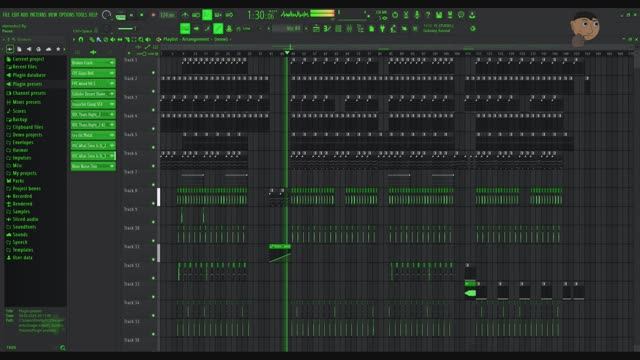Select the Delete tool in playlist
This screenshot has height=360, width=640.
click(x=106, y=40)
